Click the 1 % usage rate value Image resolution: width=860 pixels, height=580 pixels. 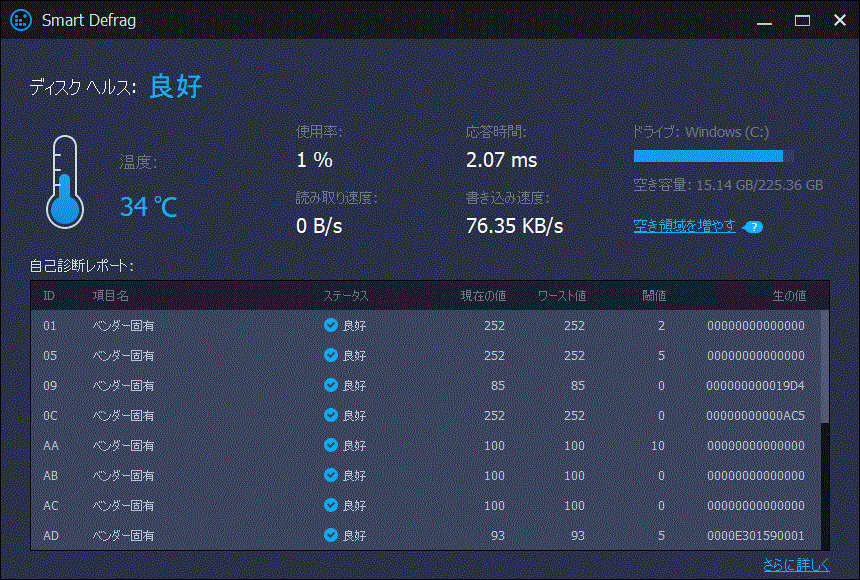tap(314, 160)
